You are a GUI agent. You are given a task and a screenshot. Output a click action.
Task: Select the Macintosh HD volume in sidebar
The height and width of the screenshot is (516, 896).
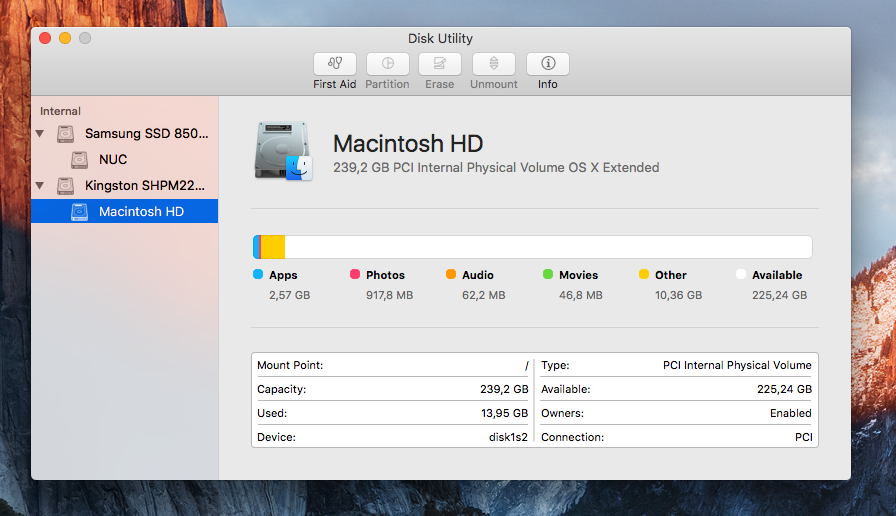pos(140,211)
